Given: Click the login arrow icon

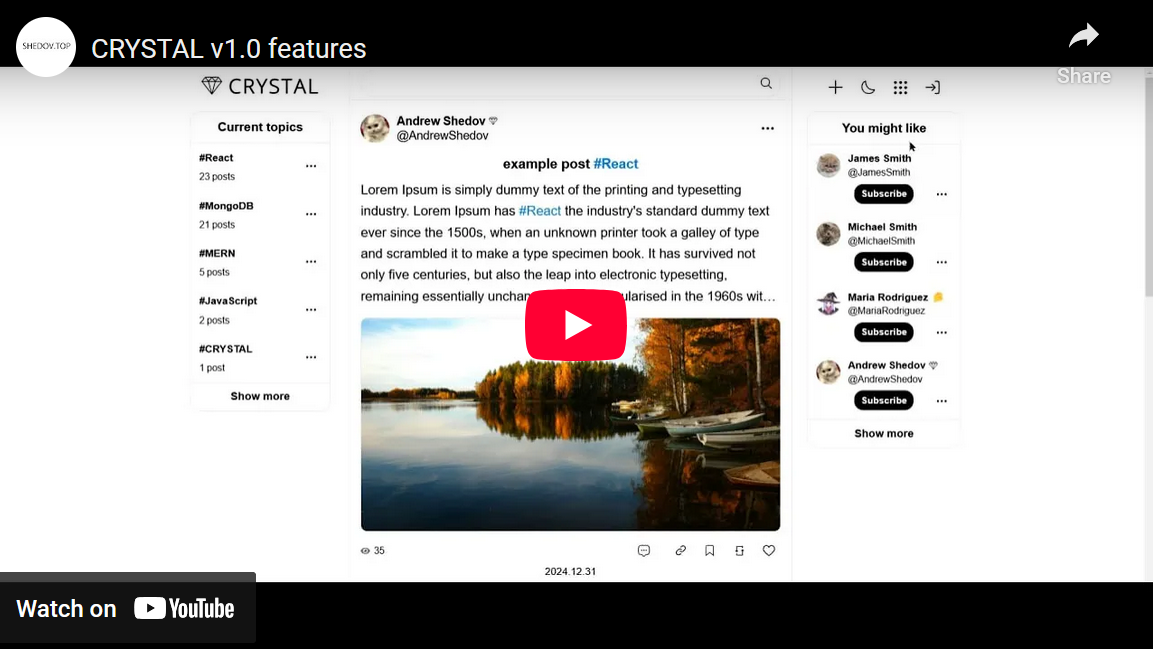Looking at the screenshot, I should (x=932, y=87).
